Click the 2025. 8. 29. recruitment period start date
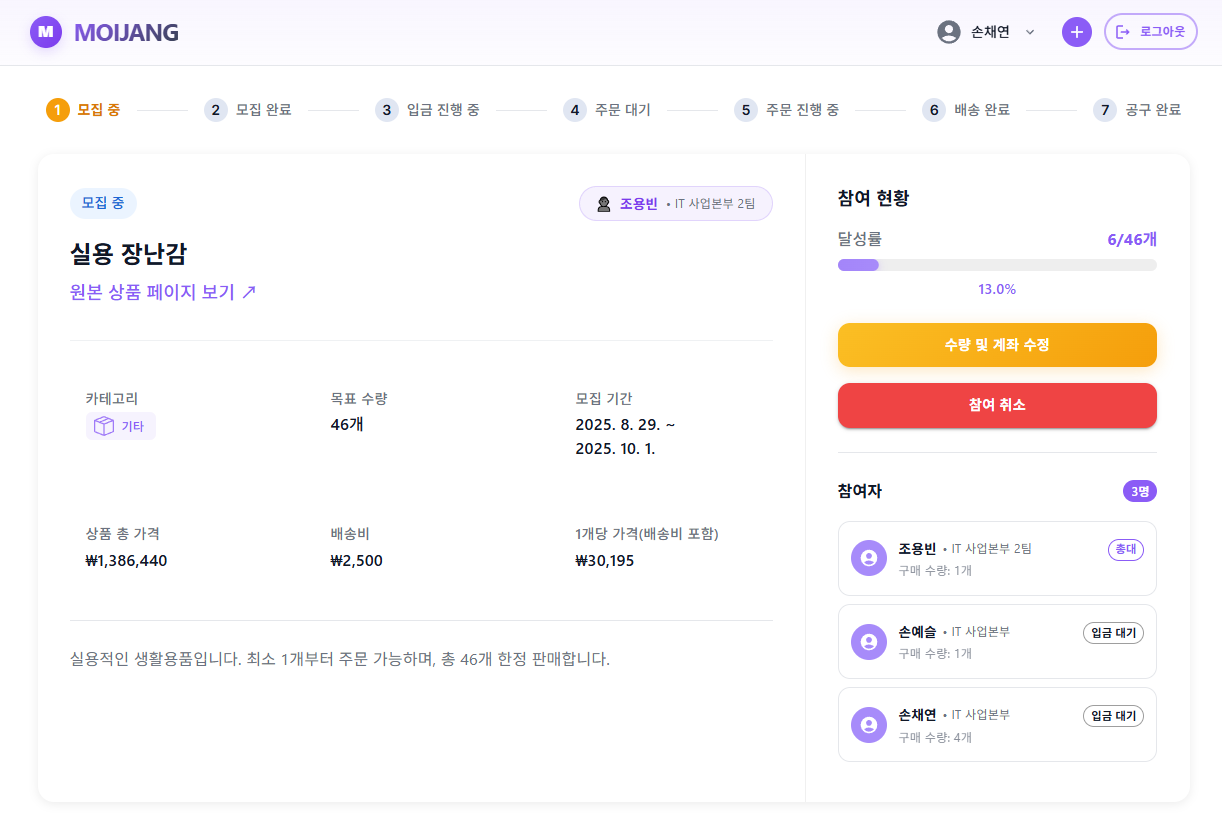 click(x=618, y=424)
